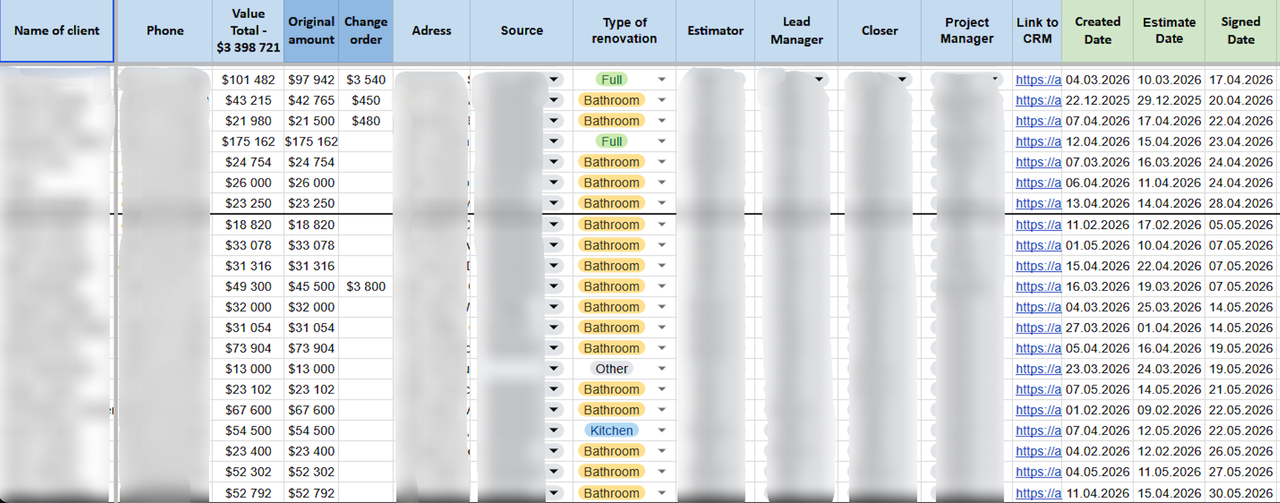Open renovation type dropdown arrow in $43 215 row
Screen dimensions: 1280x503
(x=662, y=101)
